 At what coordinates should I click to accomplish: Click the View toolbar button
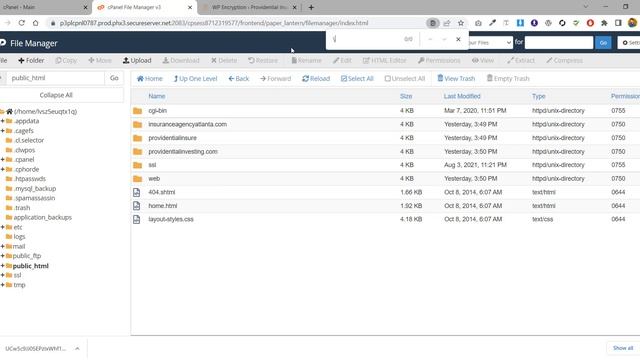click(483, 60)
